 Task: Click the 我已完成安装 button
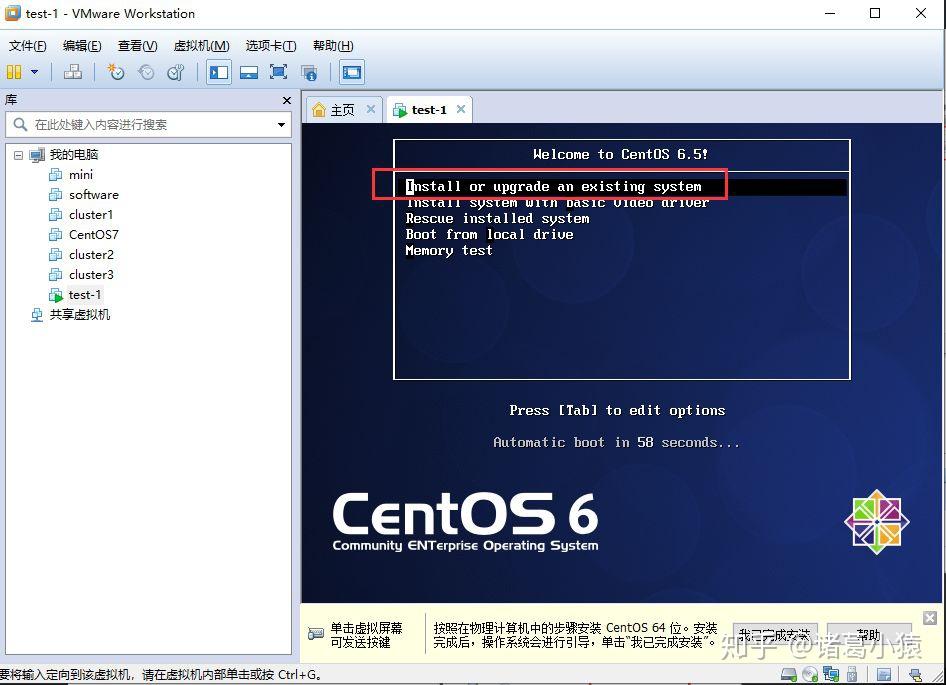(773, 633)
